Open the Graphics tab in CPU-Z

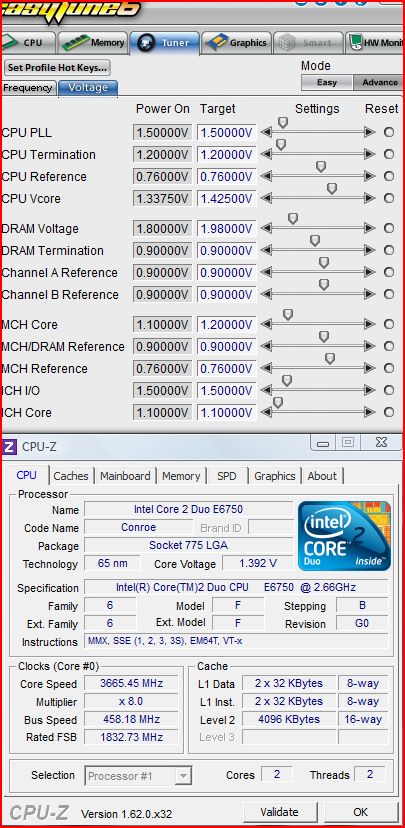coord(275,476)
